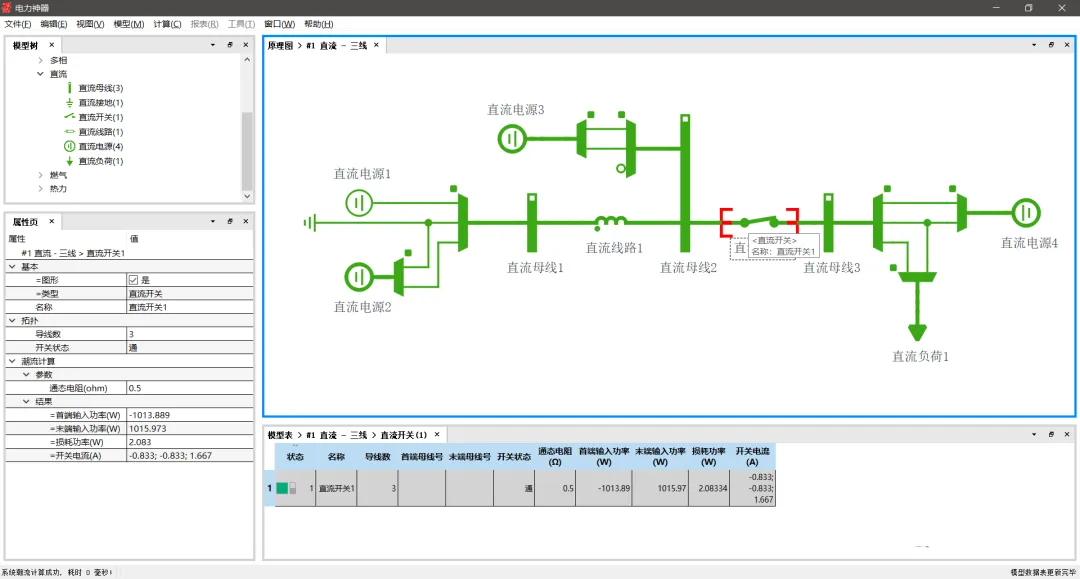
Task: Click the green status indicator in table row
Action: [282, 488]
